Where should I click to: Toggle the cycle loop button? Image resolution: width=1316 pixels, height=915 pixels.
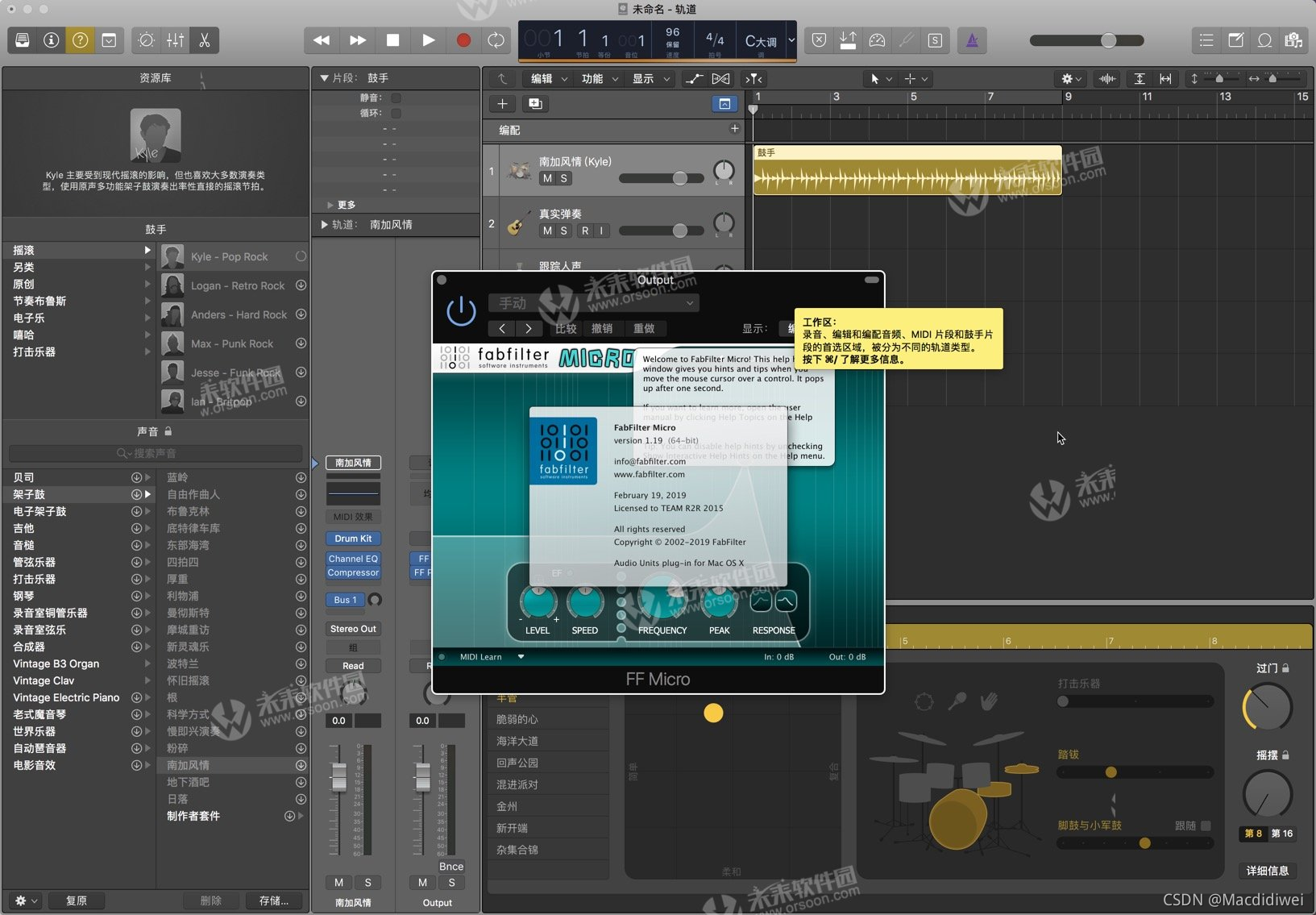pos(496,40)
